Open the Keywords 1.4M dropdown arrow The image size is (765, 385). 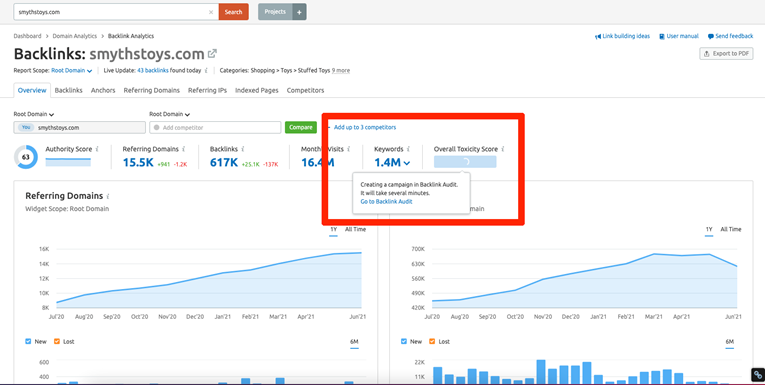(407, 163)
